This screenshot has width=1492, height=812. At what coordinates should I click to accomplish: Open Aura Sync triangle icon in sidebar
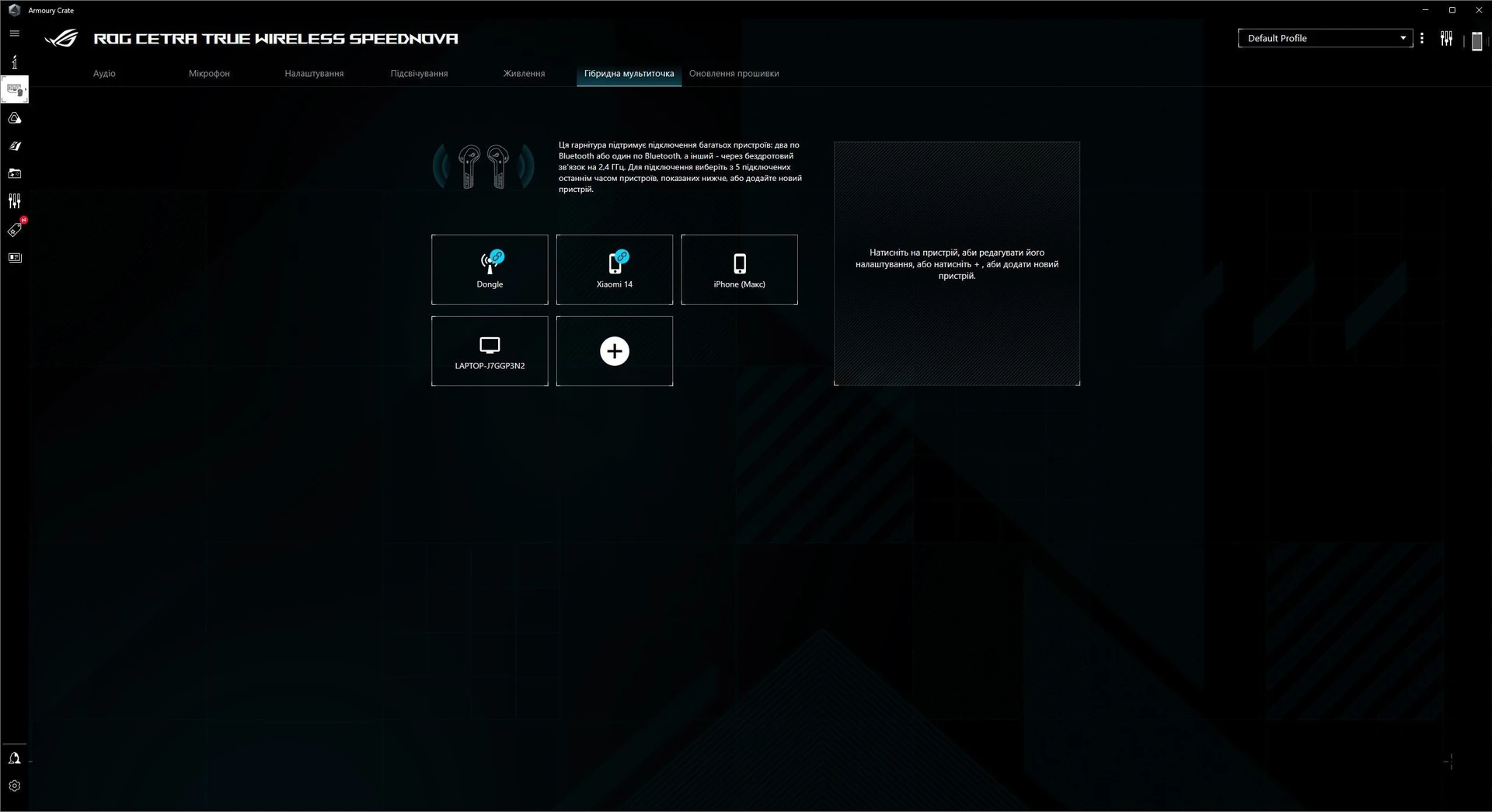(x=14, y=118)
